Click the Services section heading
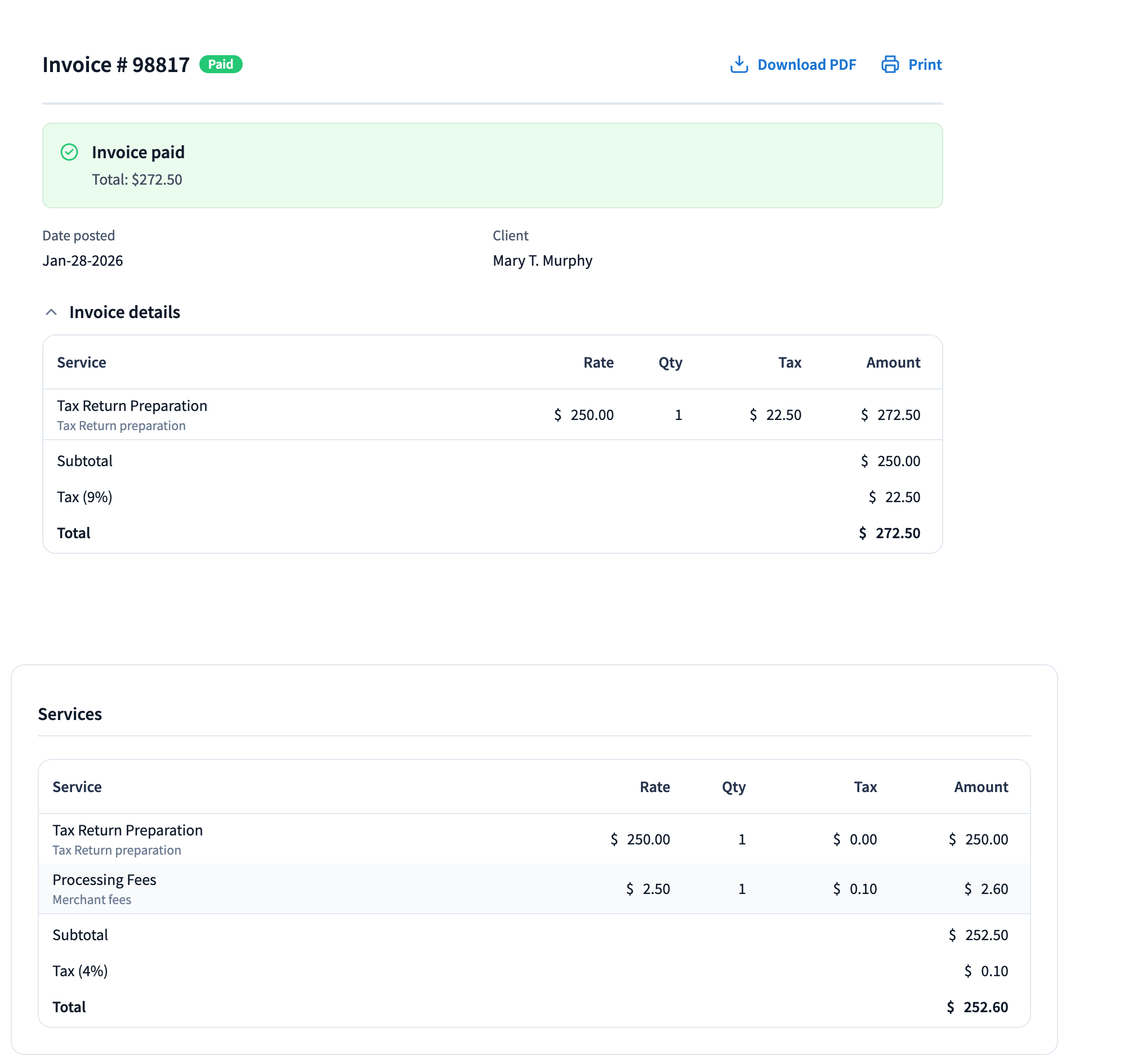1133x1064 pixels. point(69,714)
